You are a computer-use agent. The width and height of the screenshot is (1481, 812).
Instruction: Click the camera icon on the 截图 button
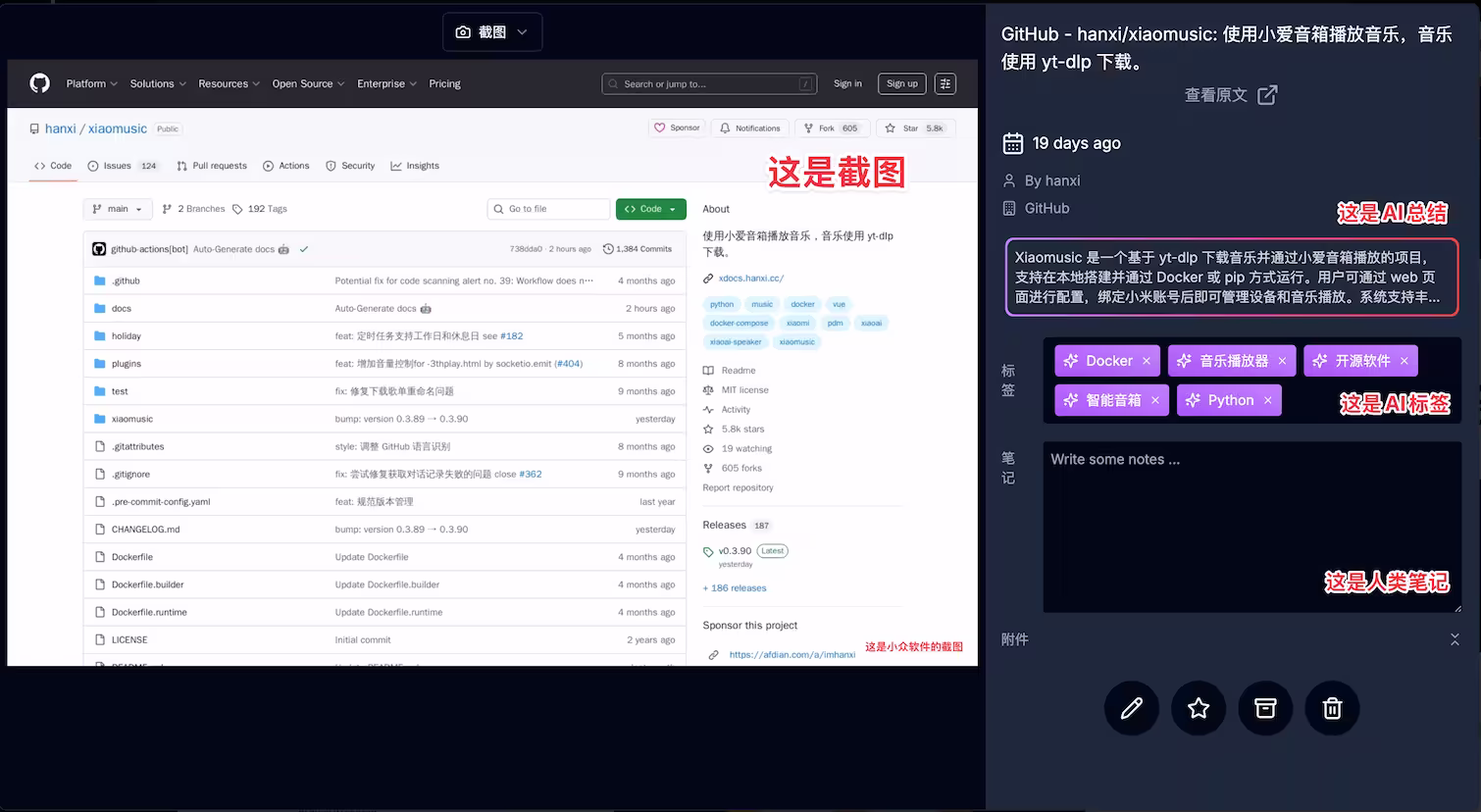[463, 31]
